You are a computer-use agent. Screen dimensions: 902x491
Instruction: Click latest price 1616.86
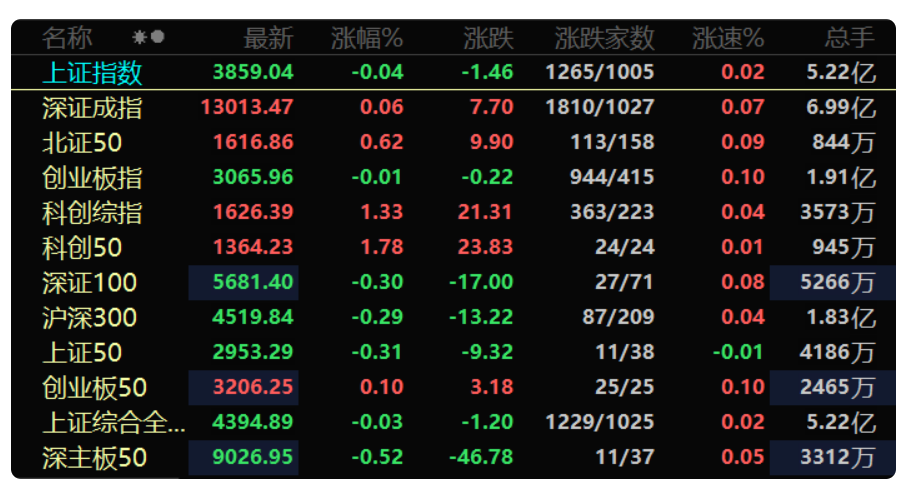253,142
